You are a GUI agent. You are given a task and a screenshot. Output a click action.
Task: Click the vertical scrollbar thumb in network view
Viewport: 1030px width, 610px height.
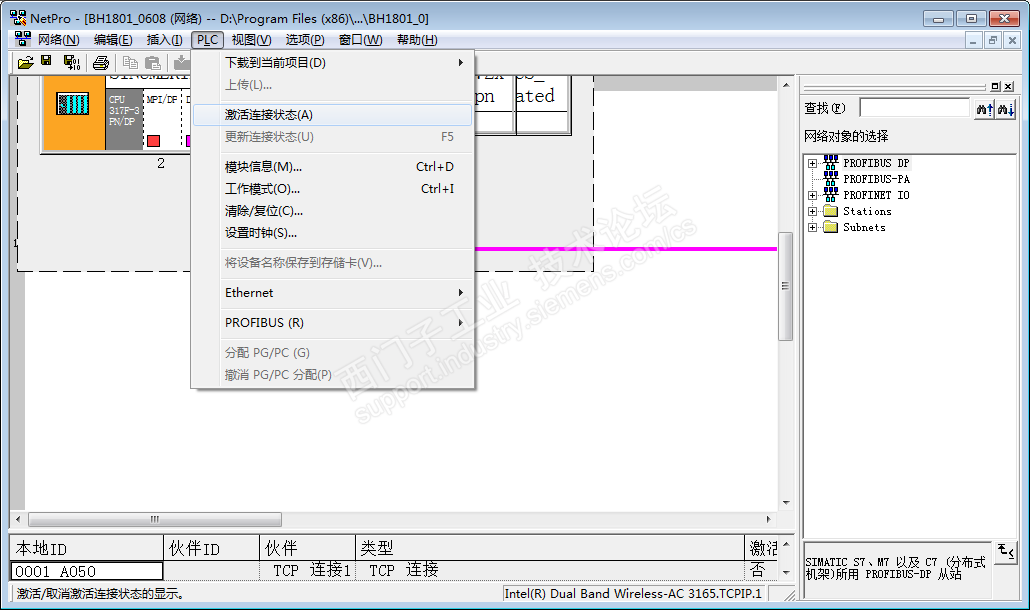786,286
